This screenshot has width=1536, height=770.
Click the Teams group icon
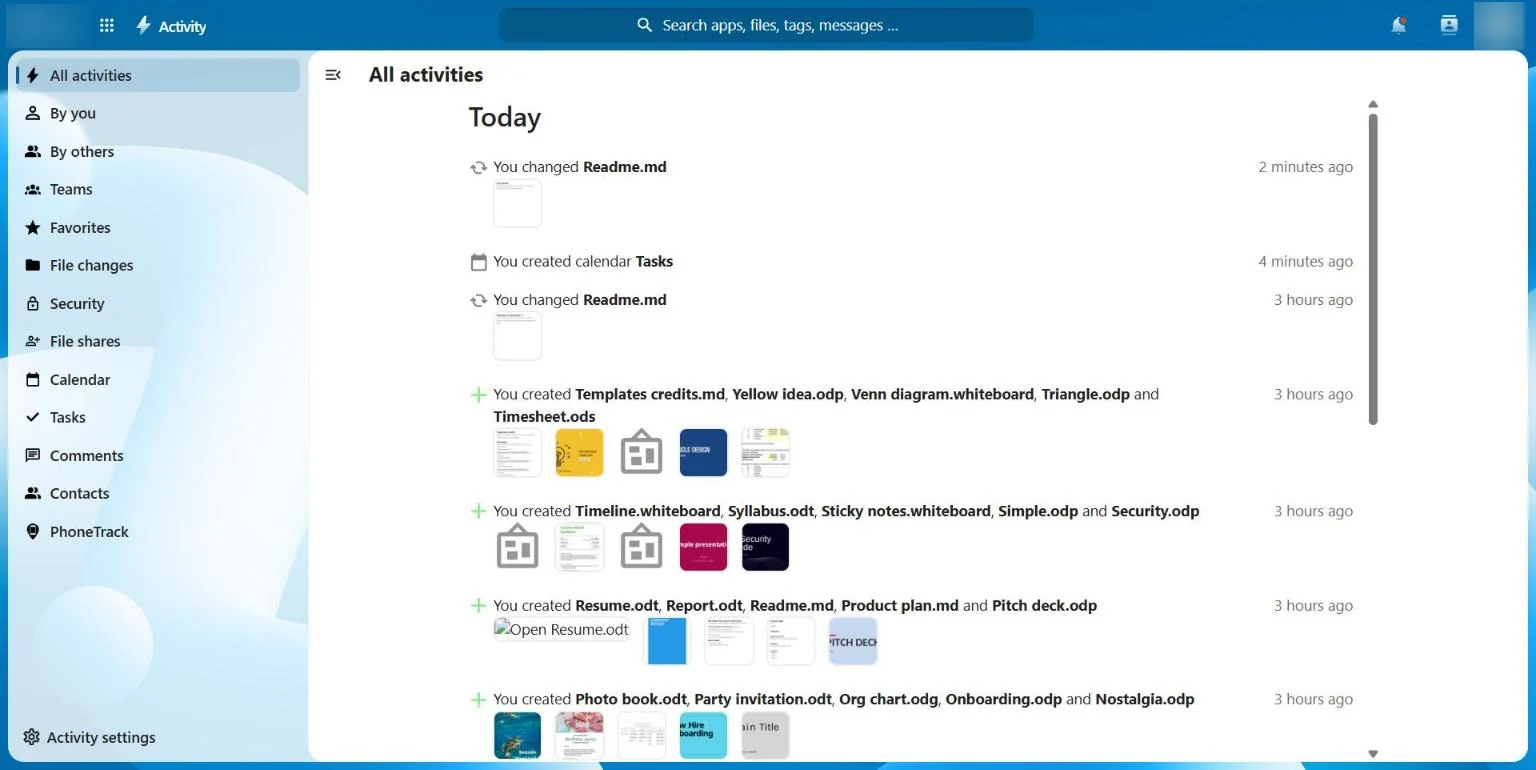coord(33,190)
